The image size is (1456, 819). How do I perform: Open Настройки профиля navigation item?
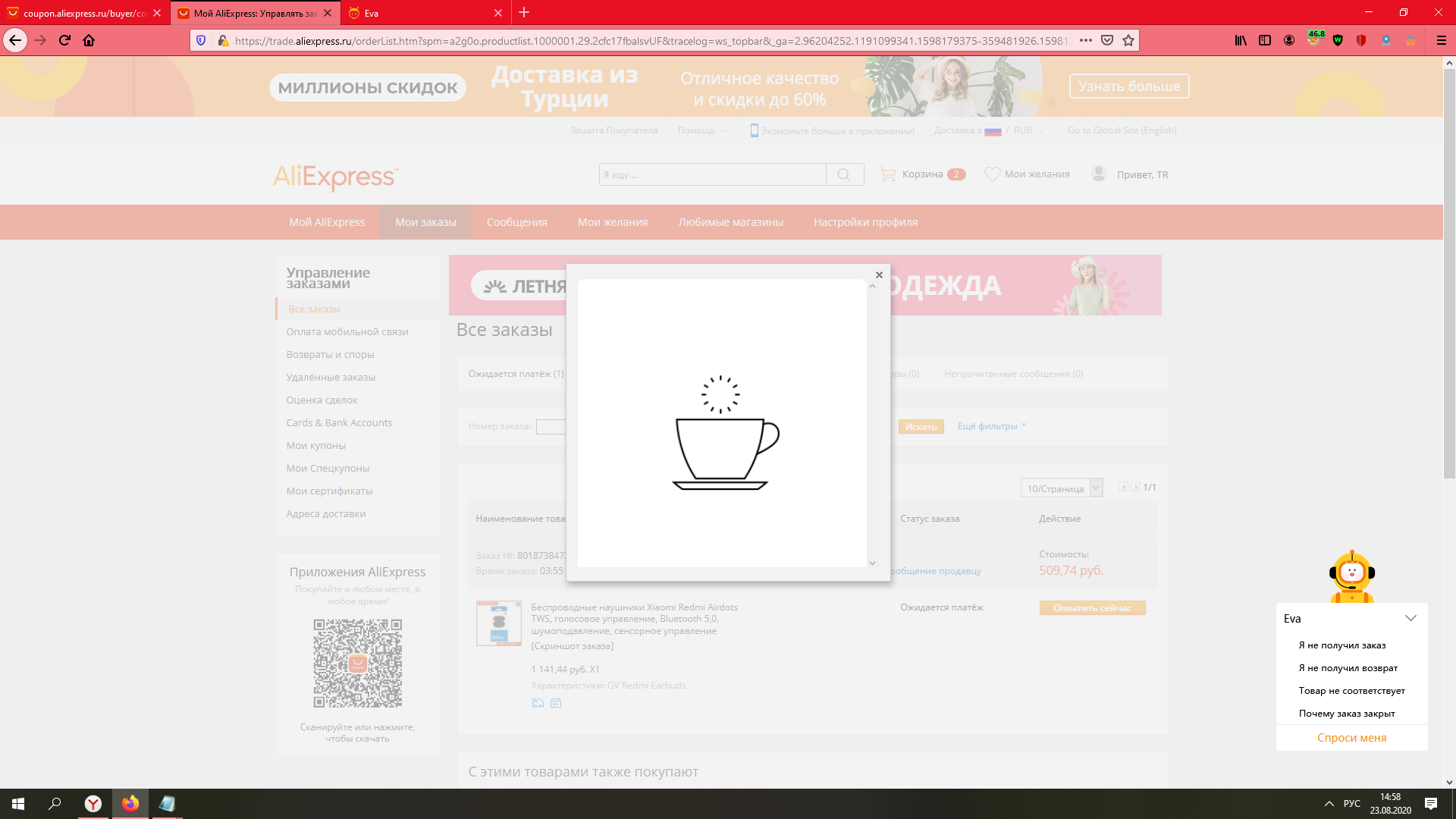pyautogui.click(x=866, y=222)
